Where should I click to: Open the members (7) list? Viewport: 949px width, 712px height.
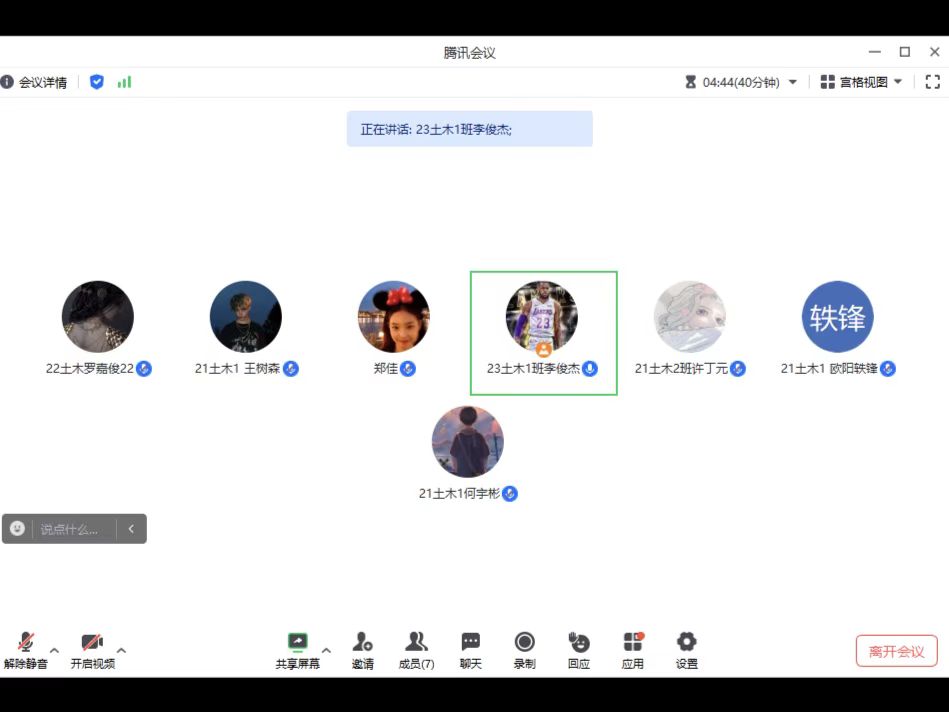click(416, 643)
